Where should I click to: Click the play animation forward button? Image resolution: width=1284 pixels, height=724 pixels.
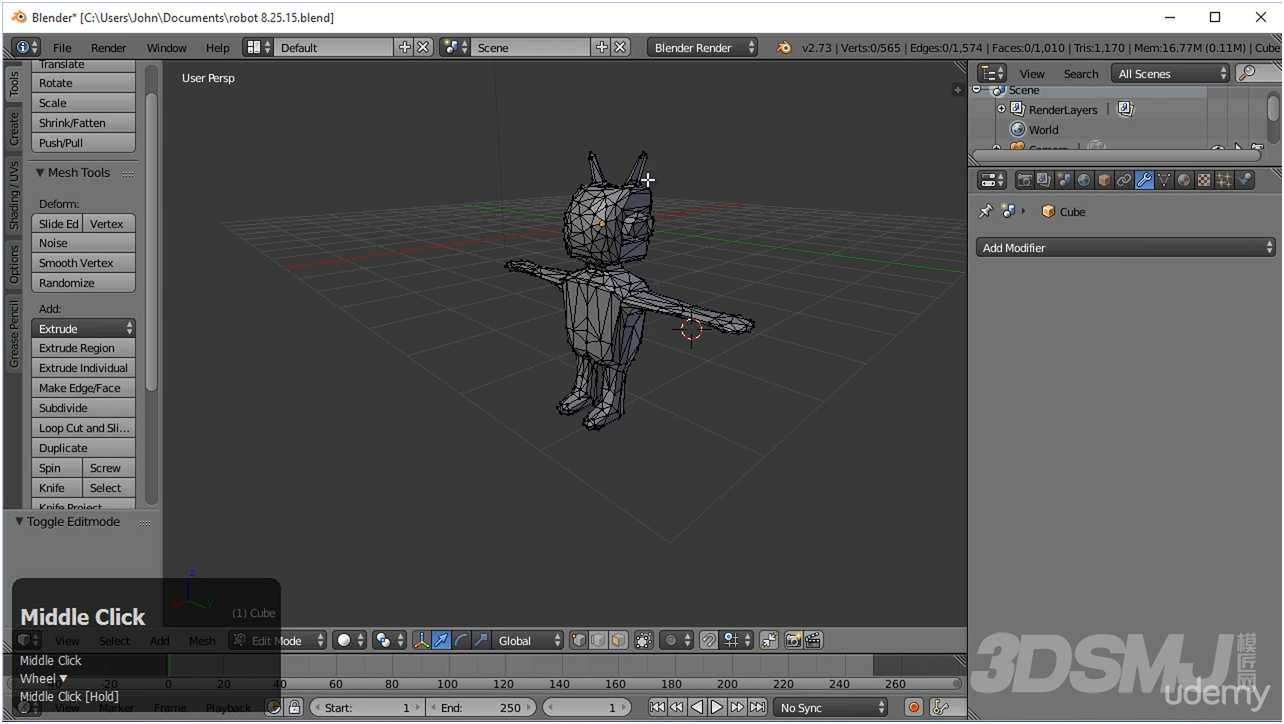tap(717, 707)
